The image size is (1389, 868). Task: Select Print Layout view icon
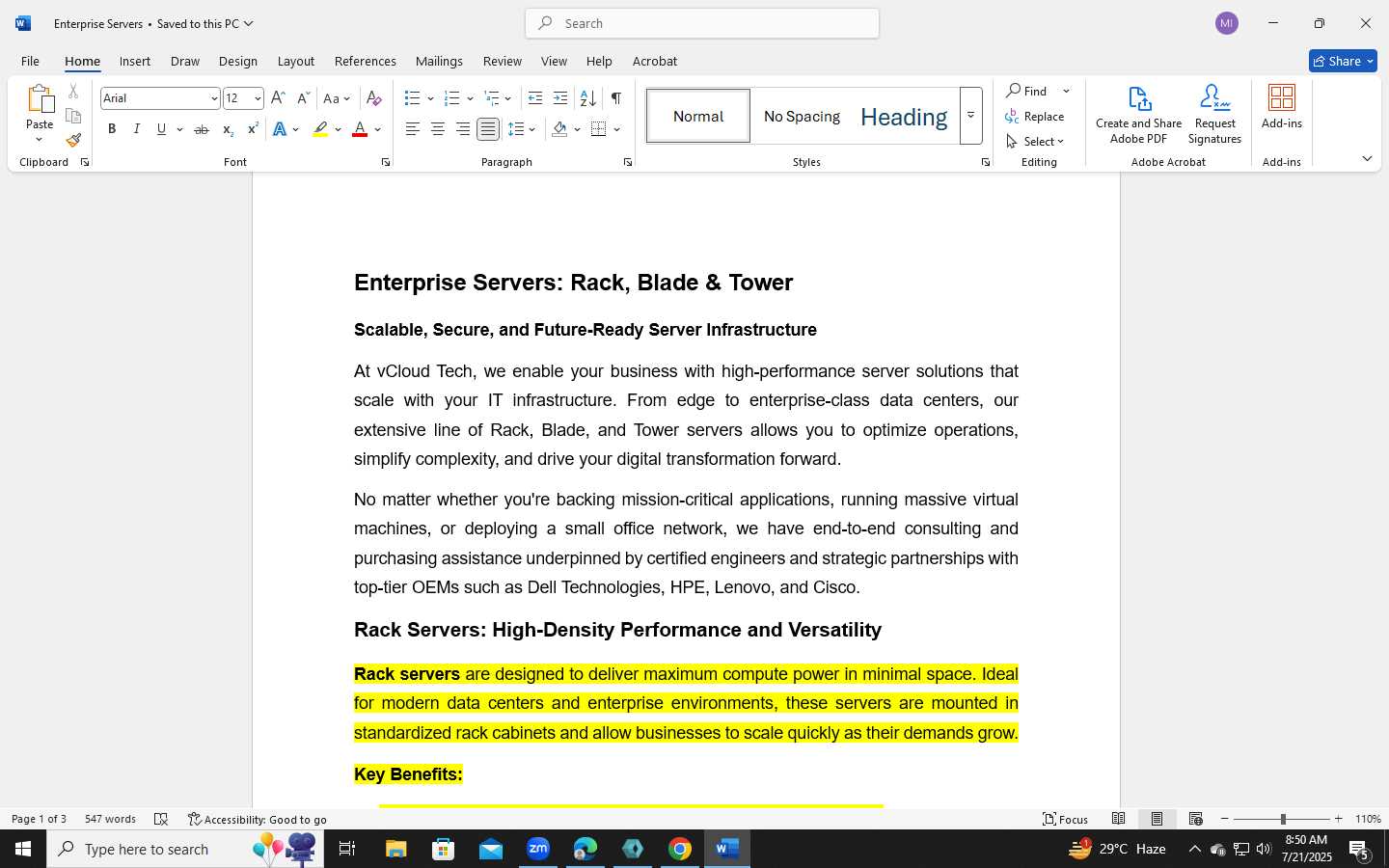[1157, 819]
